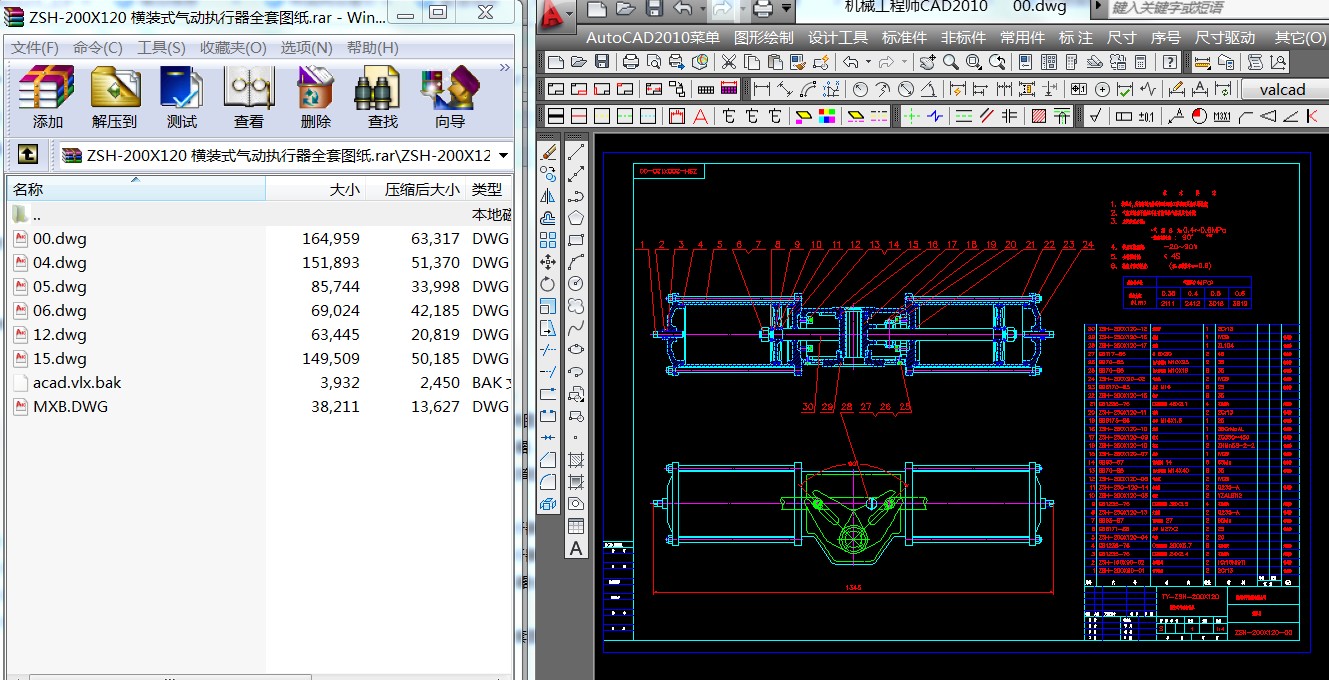This screenshot has height=680, width=1329.
Task: Expand the search box arrow button
Action: (x=1098, y=7)
